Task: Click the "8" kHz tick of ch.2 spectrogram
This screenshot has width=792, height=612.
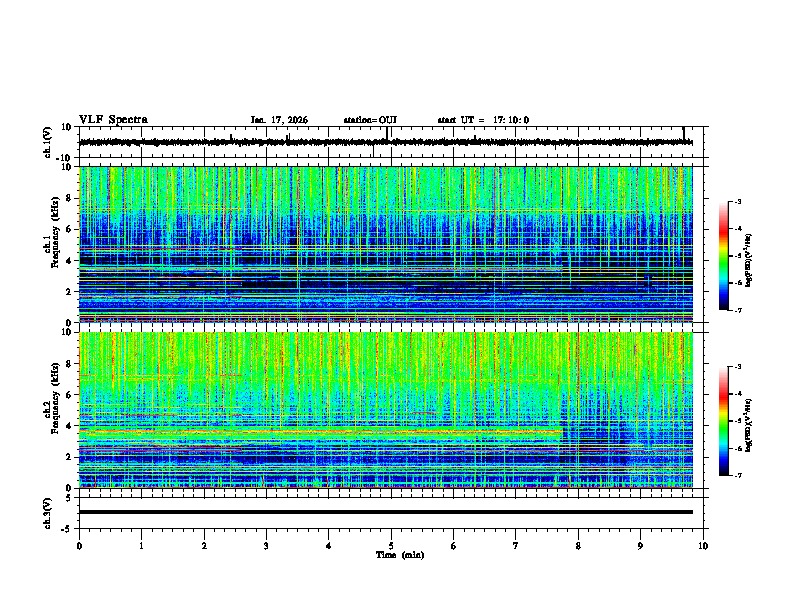Action: pos(70,364)
